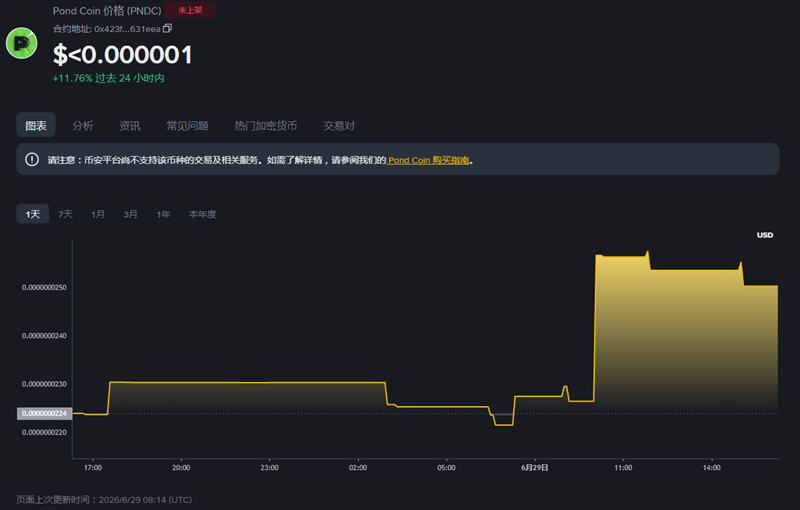
Task: Select the 1天 time range
Action: 33,214
